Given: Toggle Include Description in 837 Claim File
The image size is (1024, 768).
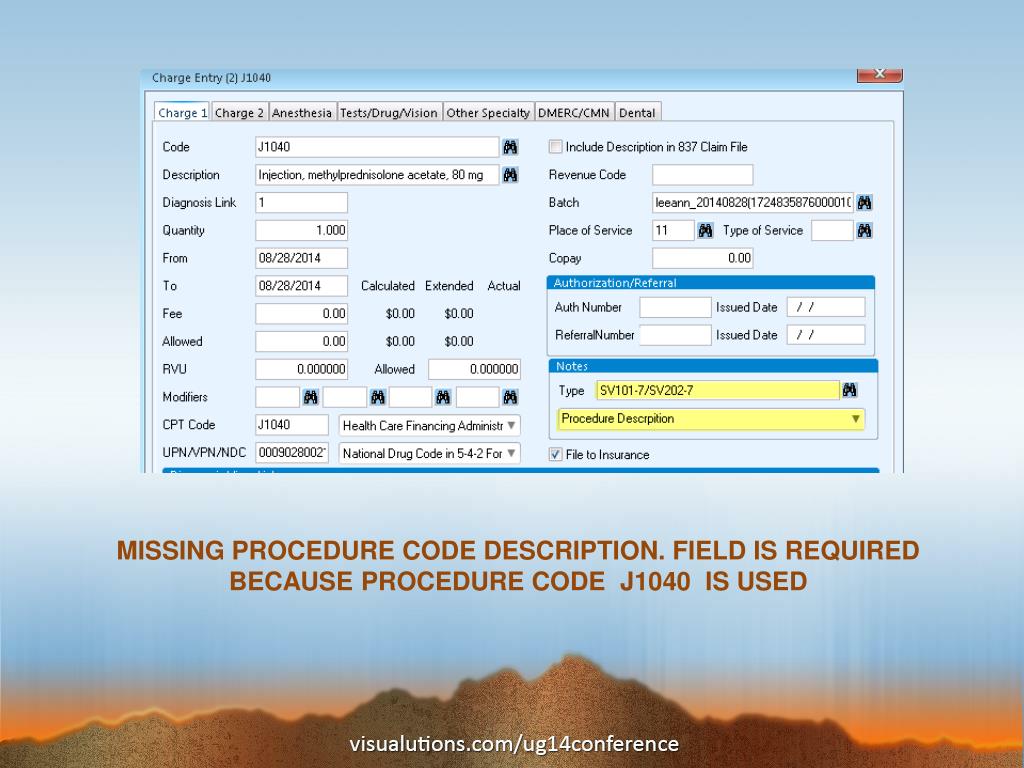Looking at the screenshot, I should click(556, 147).
